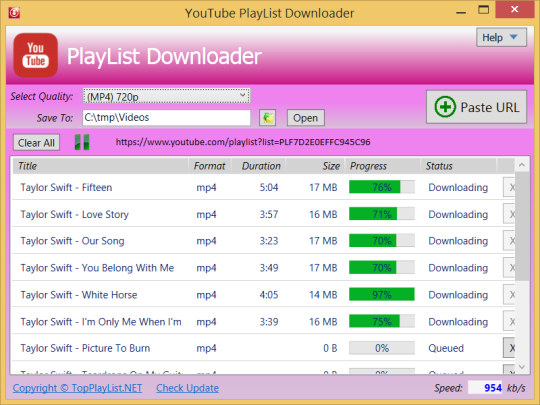Click the 4:05 duration cell
This screenshot has height=405, width=540.
[269, 294]
